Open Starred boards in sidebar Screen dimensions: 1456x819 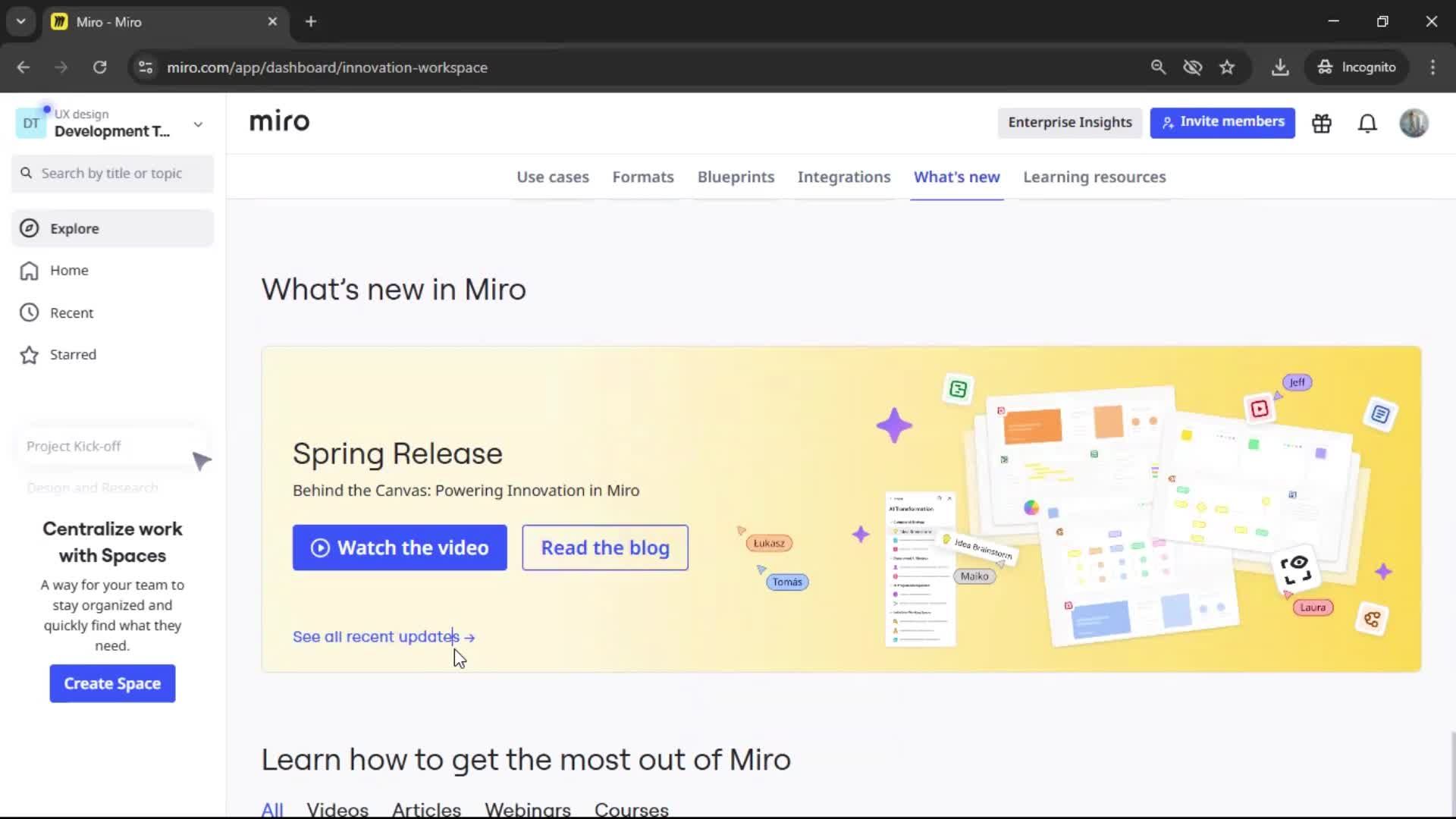point(112,355)
